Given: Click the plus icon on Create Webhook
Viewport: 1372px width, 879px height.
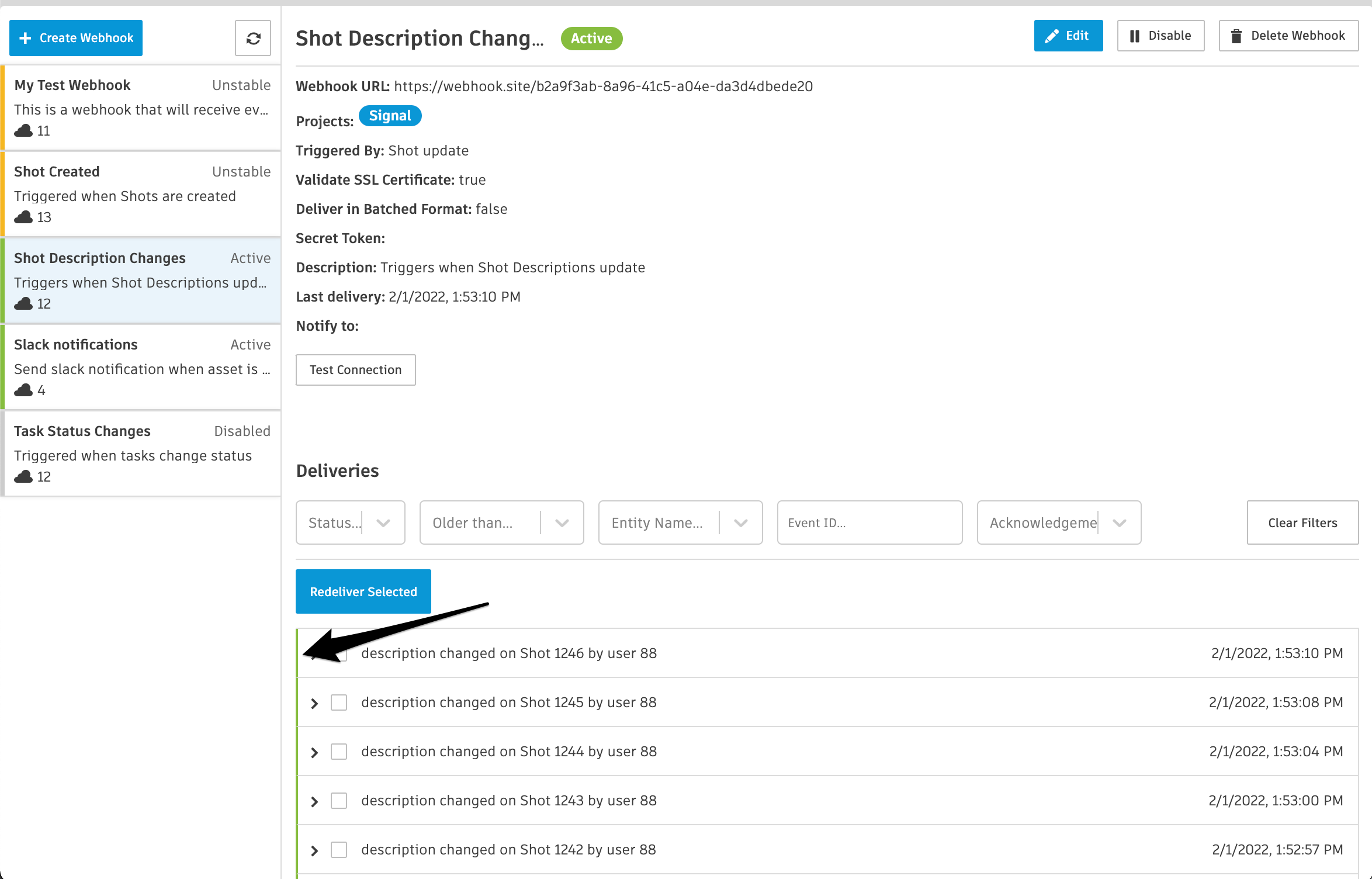Looking at the screenshot, I should point(25,39).
